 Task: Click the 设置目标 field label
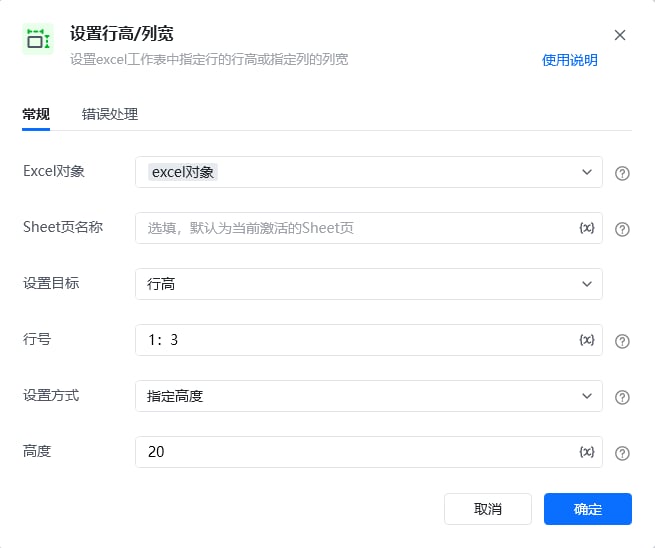[51, 283]
